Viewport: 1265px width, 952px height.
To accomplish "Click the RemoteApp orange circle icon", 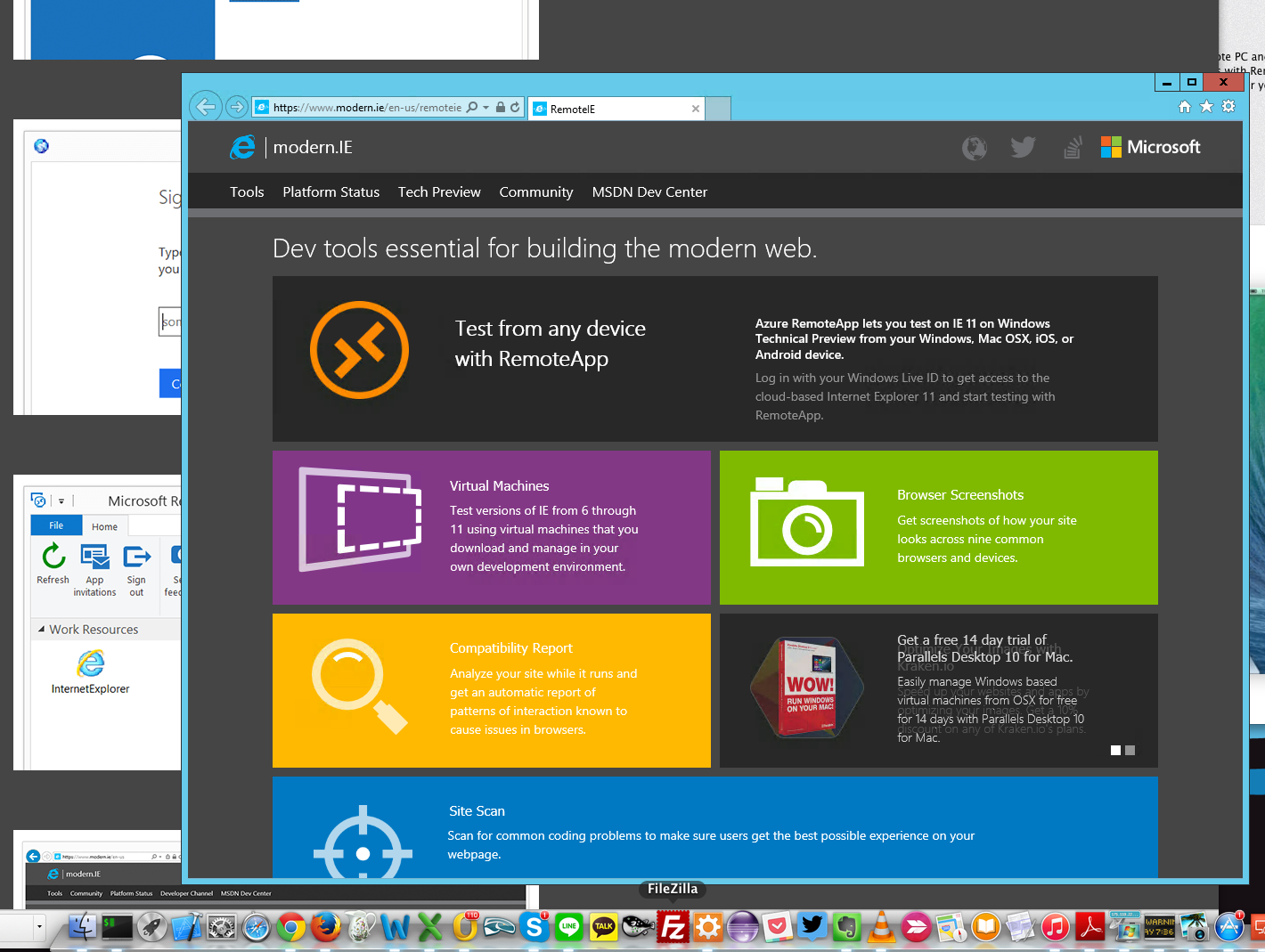I will [x=359, y=350].
